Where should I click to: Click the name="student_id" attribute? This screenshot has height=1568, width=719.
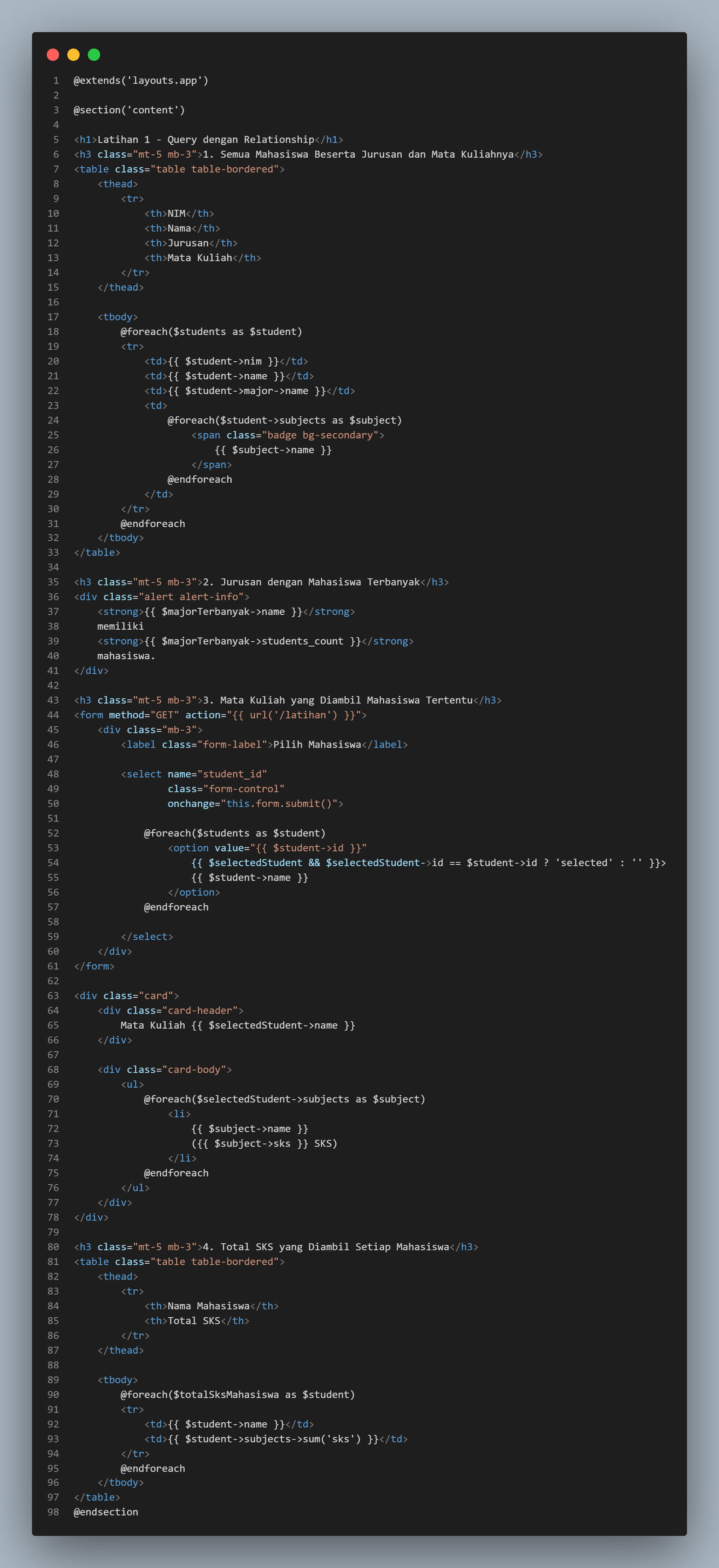coord(217,774)
